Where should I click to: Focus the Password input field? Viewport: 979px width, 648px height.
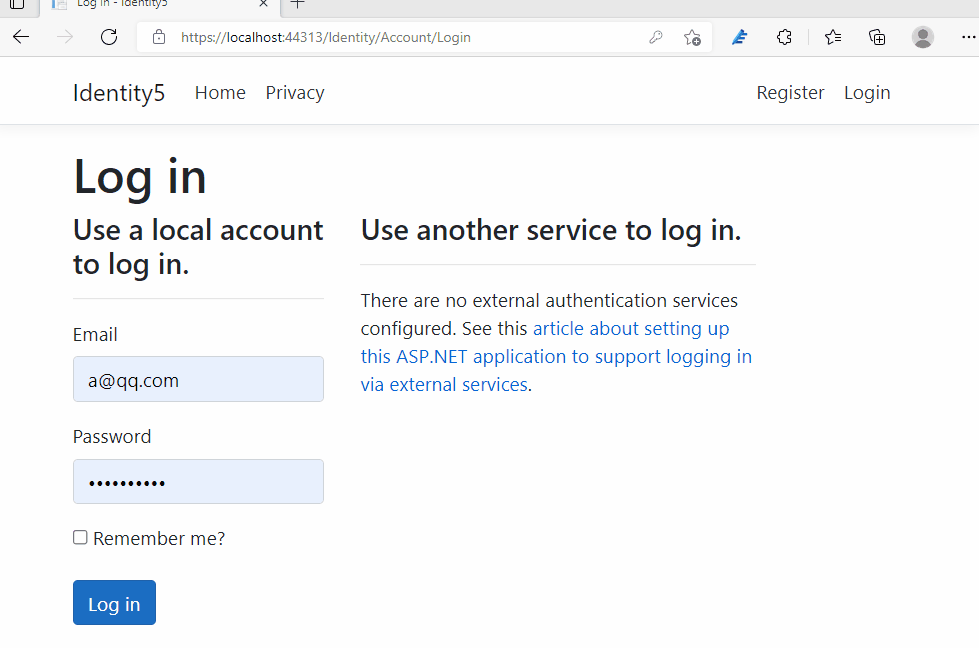(x=199, y=481)
